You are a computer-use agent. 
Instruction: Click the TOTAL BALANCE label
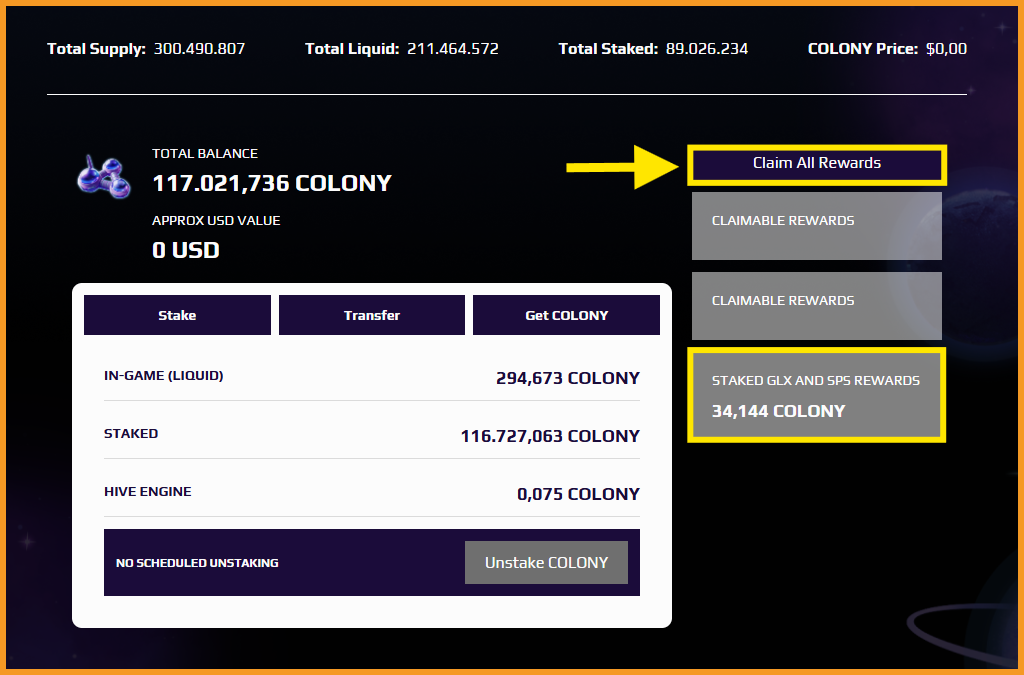(x=205, y=153)
